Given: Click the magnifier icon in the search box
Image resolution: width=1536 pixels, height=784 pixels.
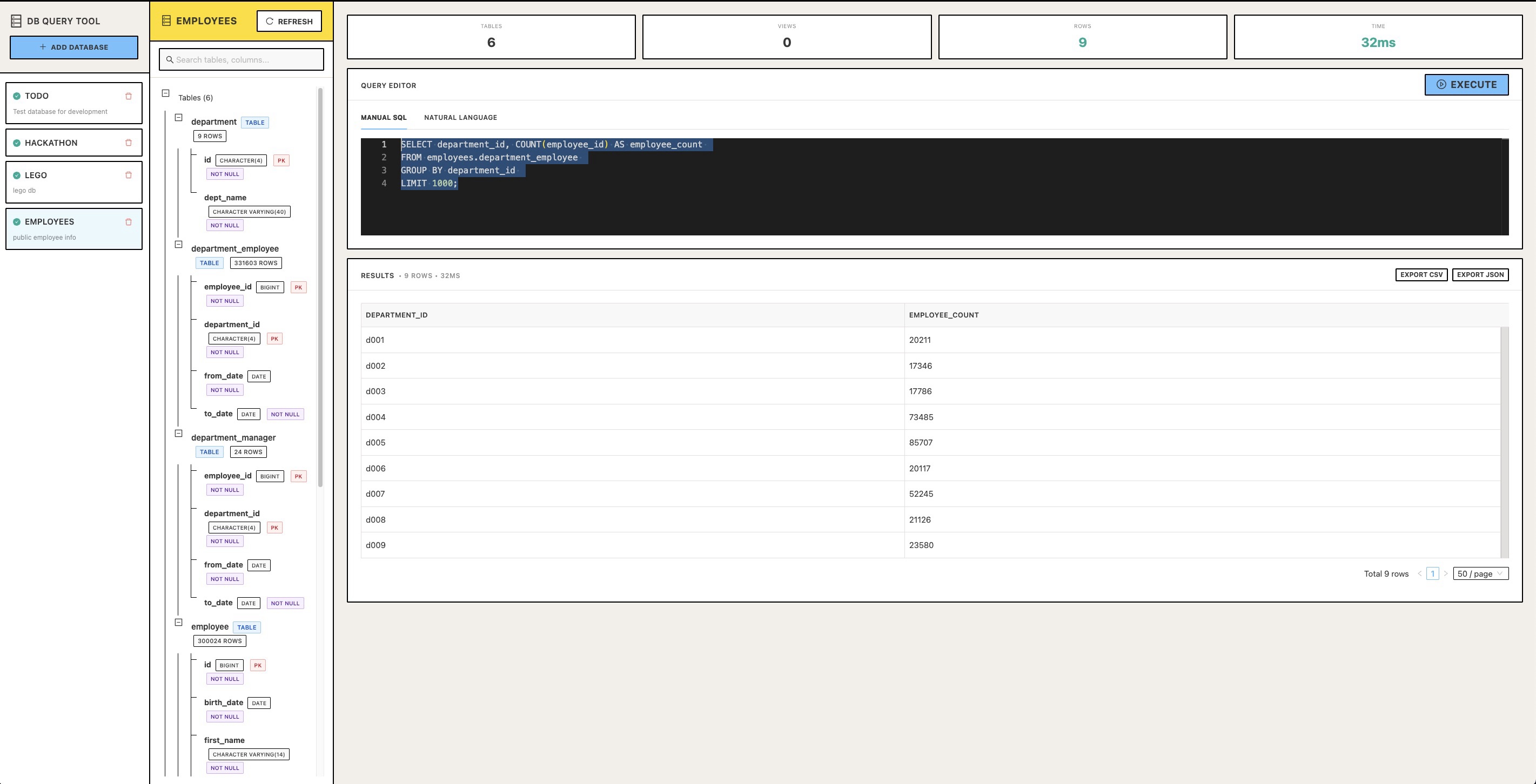Looking at the screenshot, I should point(170,59).
